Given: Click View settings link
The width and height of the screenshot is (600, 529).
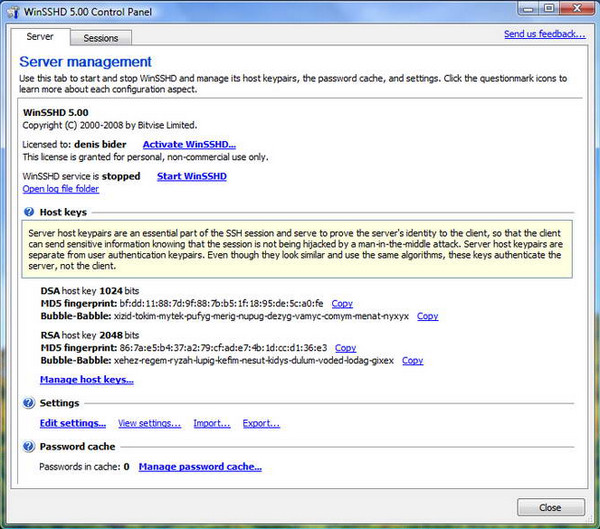Looking at the screenshot, I should pyautogui.click(x=150, y=423).
